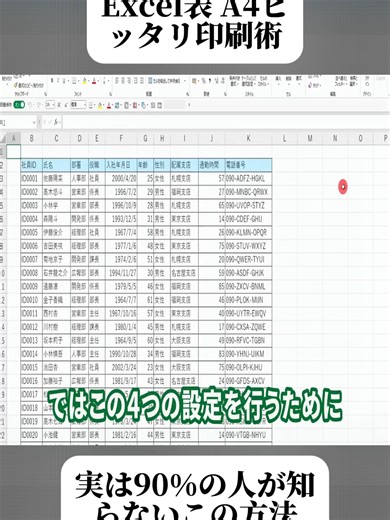Click the ribbon Borders icon
This screenshot has width=390, height=520.
(x=74, y=81)
